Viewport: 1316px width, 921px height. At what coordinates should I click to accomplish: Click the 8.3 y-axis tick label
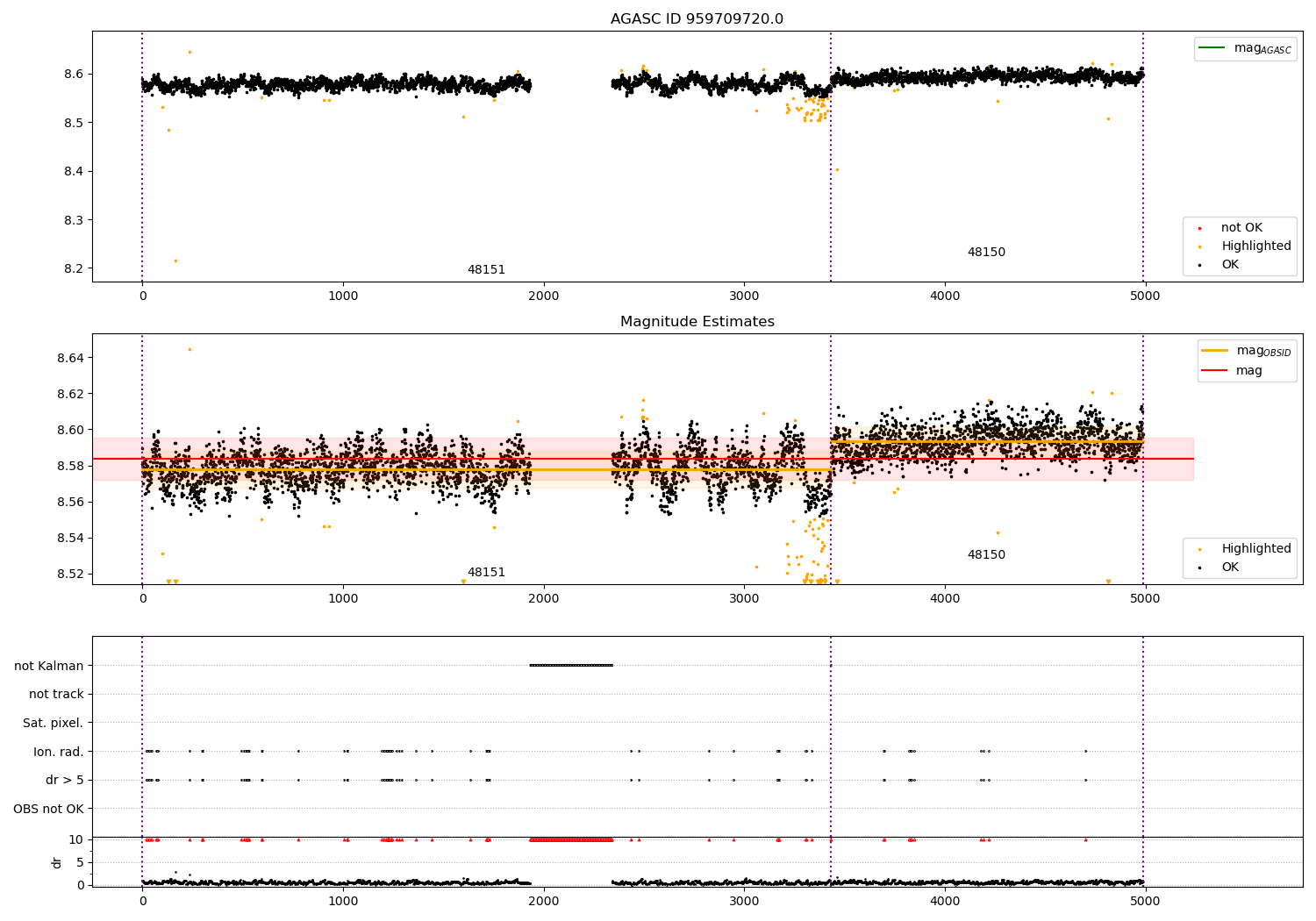[74, 220]
